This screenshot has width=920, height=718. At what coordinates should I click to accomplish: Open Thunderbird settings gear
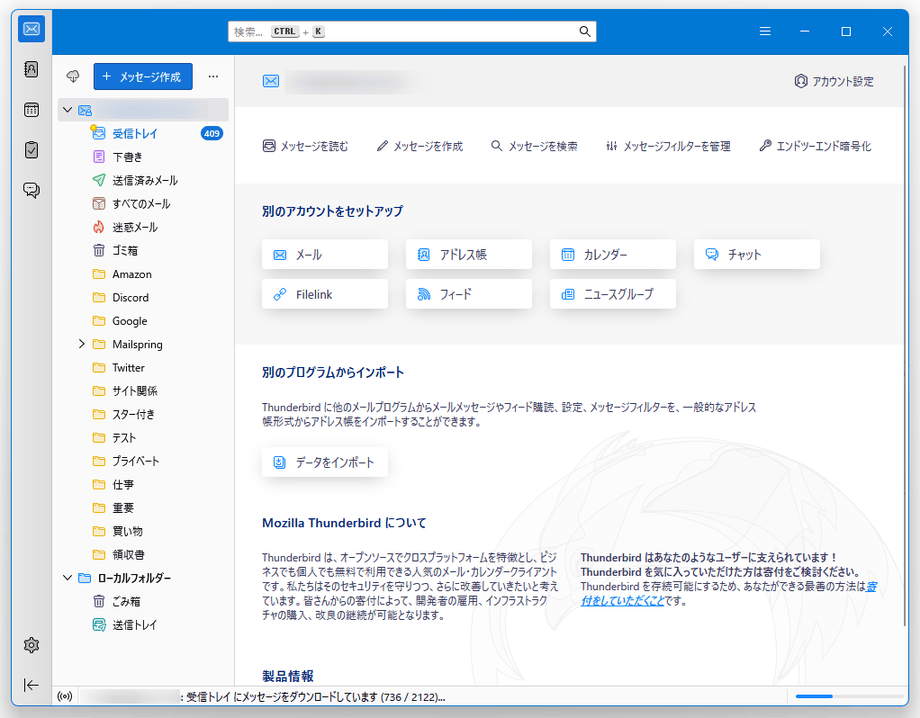click(x=32, y=645)
